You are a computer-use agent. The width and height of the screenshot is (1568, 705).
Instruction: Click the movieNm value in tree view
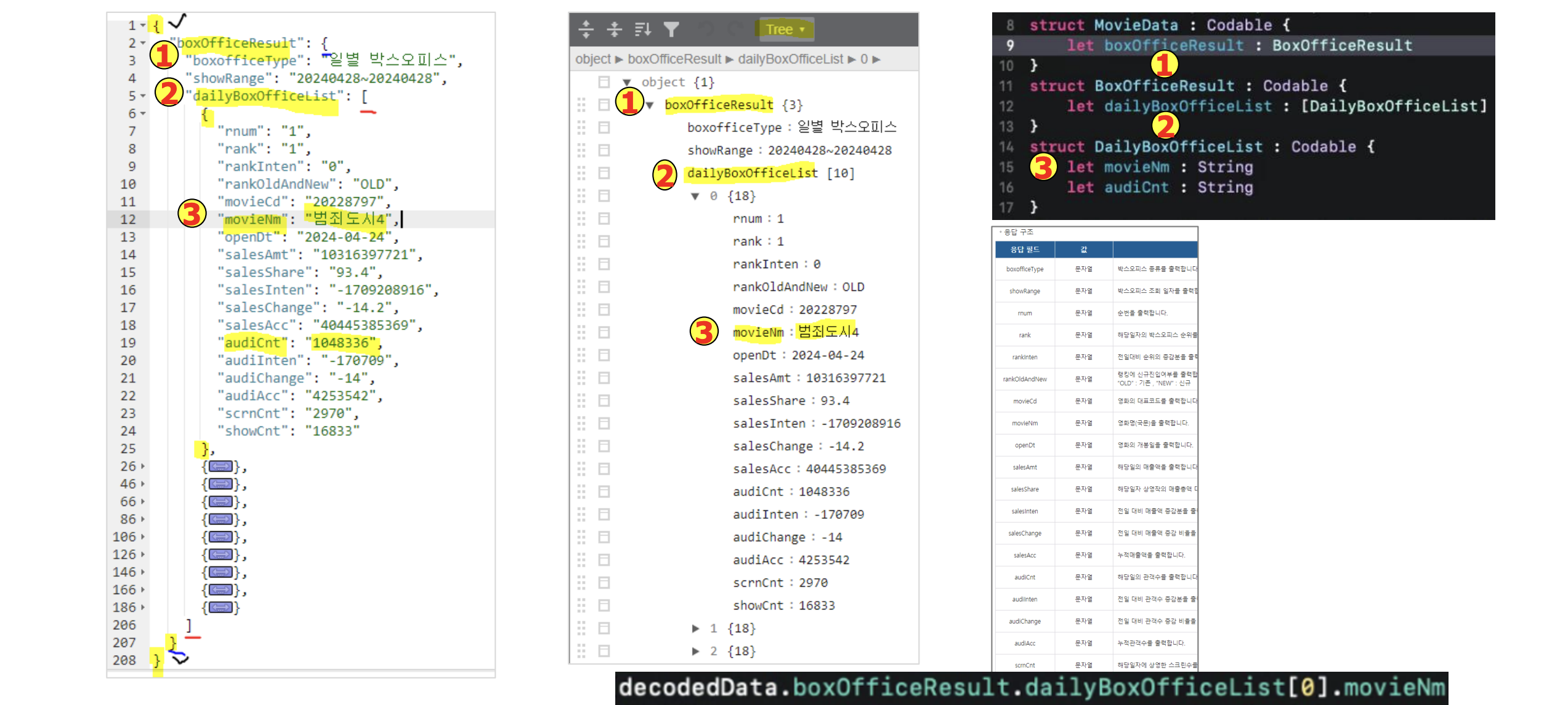click(828, 332)
